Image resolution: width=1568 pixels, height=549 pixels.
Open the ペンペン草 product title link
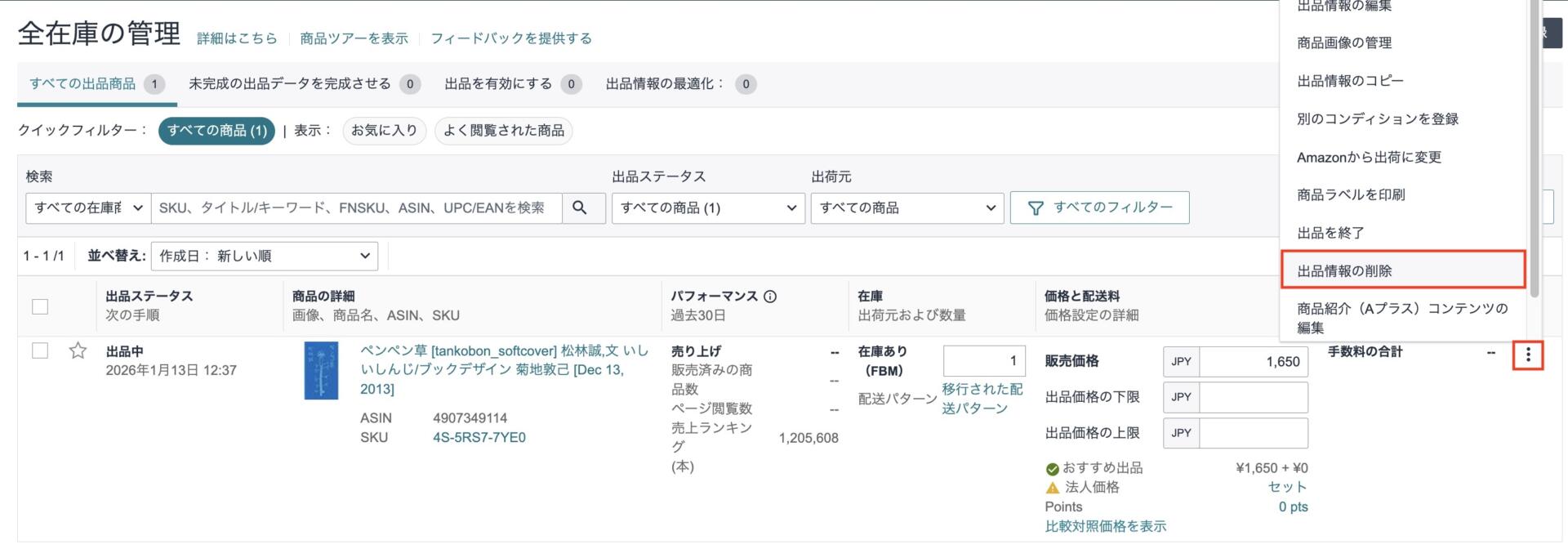(505, 370)
